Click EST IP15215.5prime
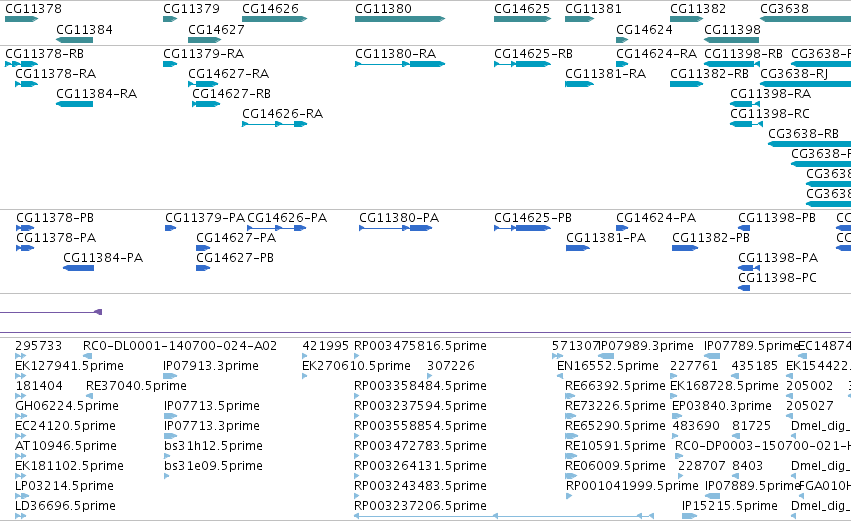 730,506
